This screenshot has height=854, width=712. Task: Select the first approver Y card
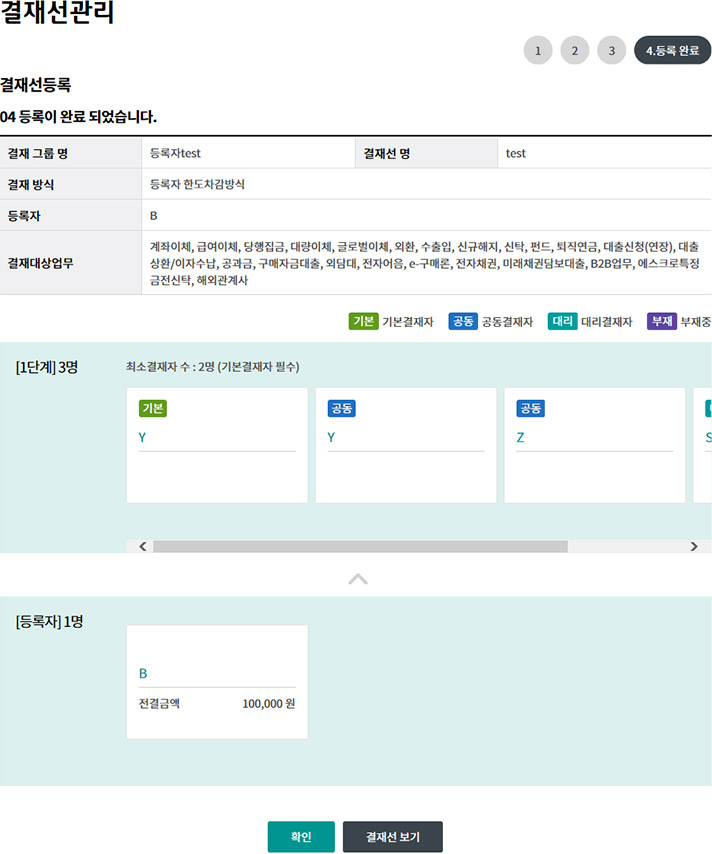[217, 445]
